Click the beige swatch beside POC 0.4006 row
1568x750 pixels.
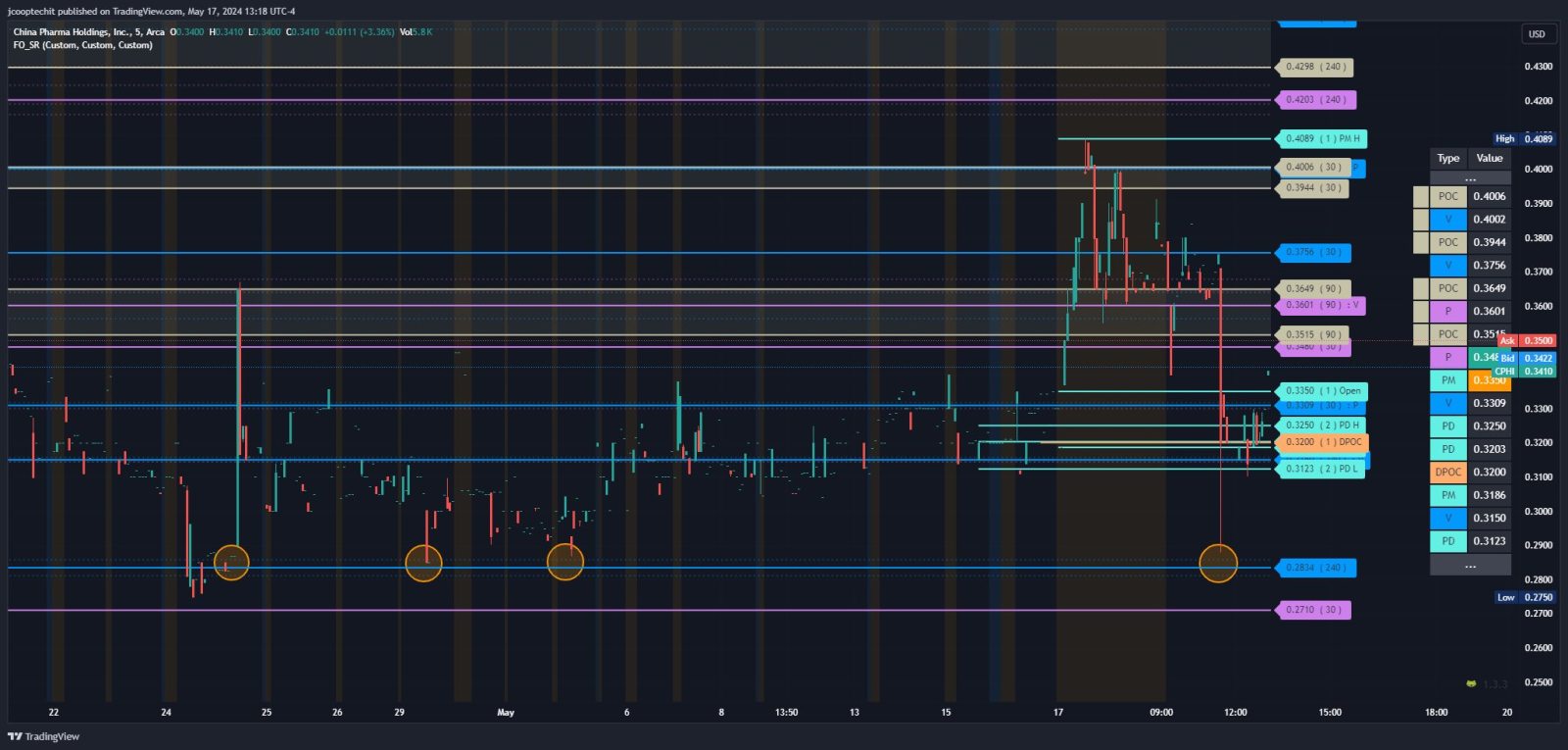click(1420, 196)
